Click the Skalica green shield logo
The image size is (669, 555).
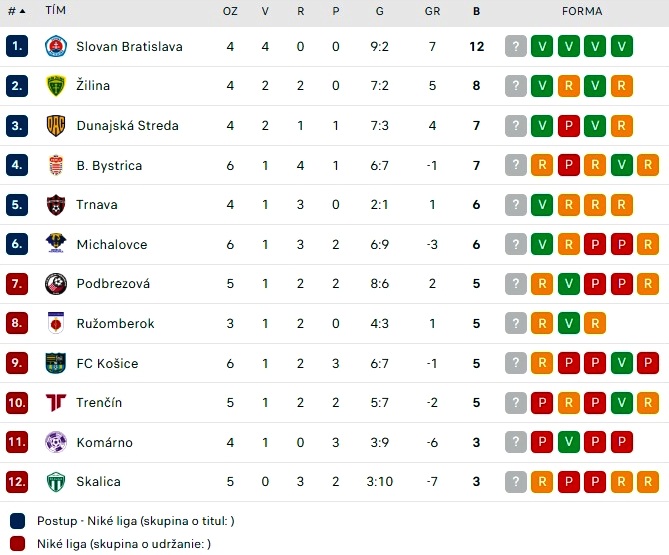(56, 482)
